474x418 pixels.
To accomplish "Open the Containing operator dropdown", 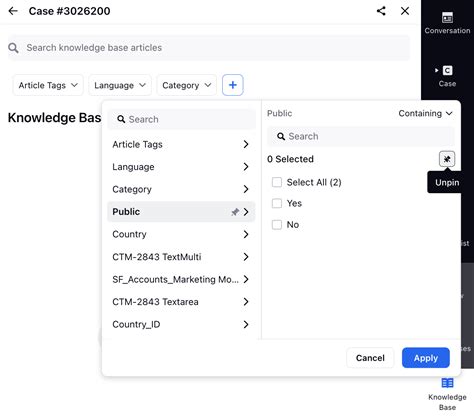I will (425, 113).
